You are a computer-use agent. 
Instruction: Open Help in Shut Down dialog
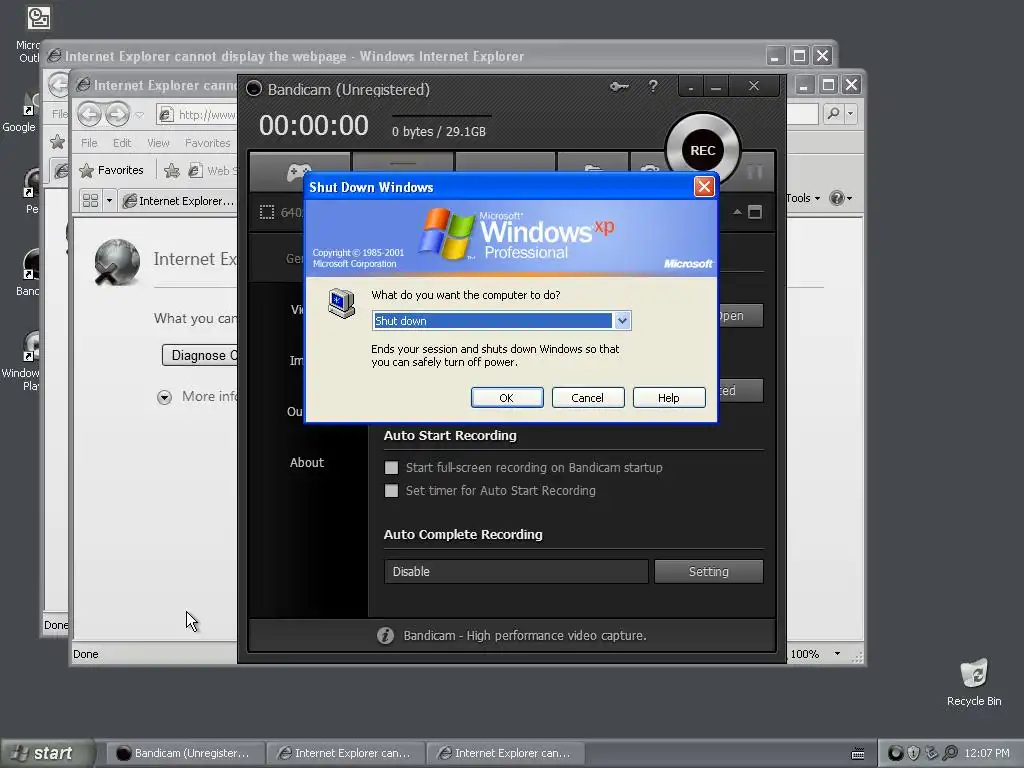[669, 398]
